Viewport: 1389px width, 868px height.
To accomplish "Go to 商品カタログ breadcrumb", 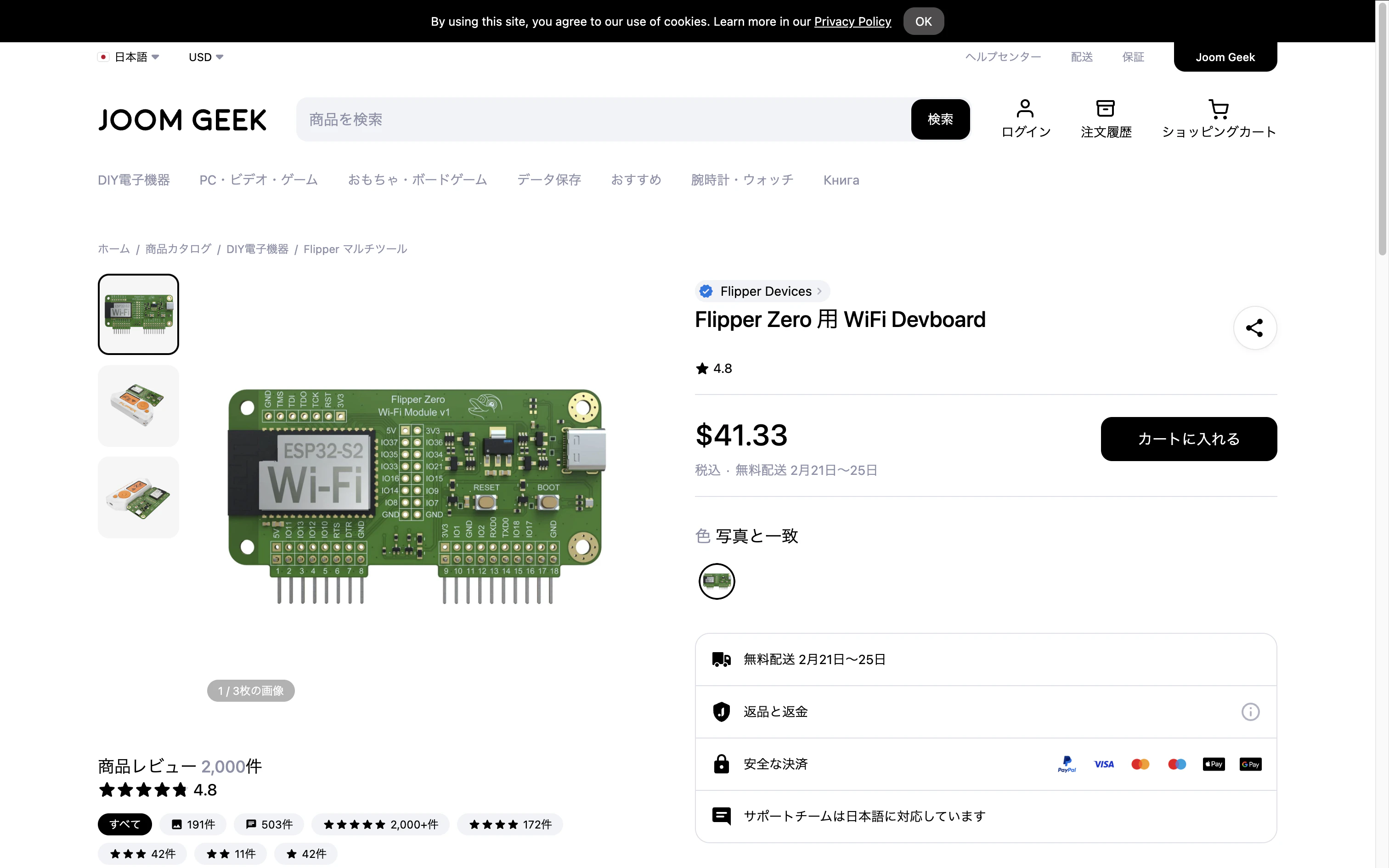I will click(179, 249).
